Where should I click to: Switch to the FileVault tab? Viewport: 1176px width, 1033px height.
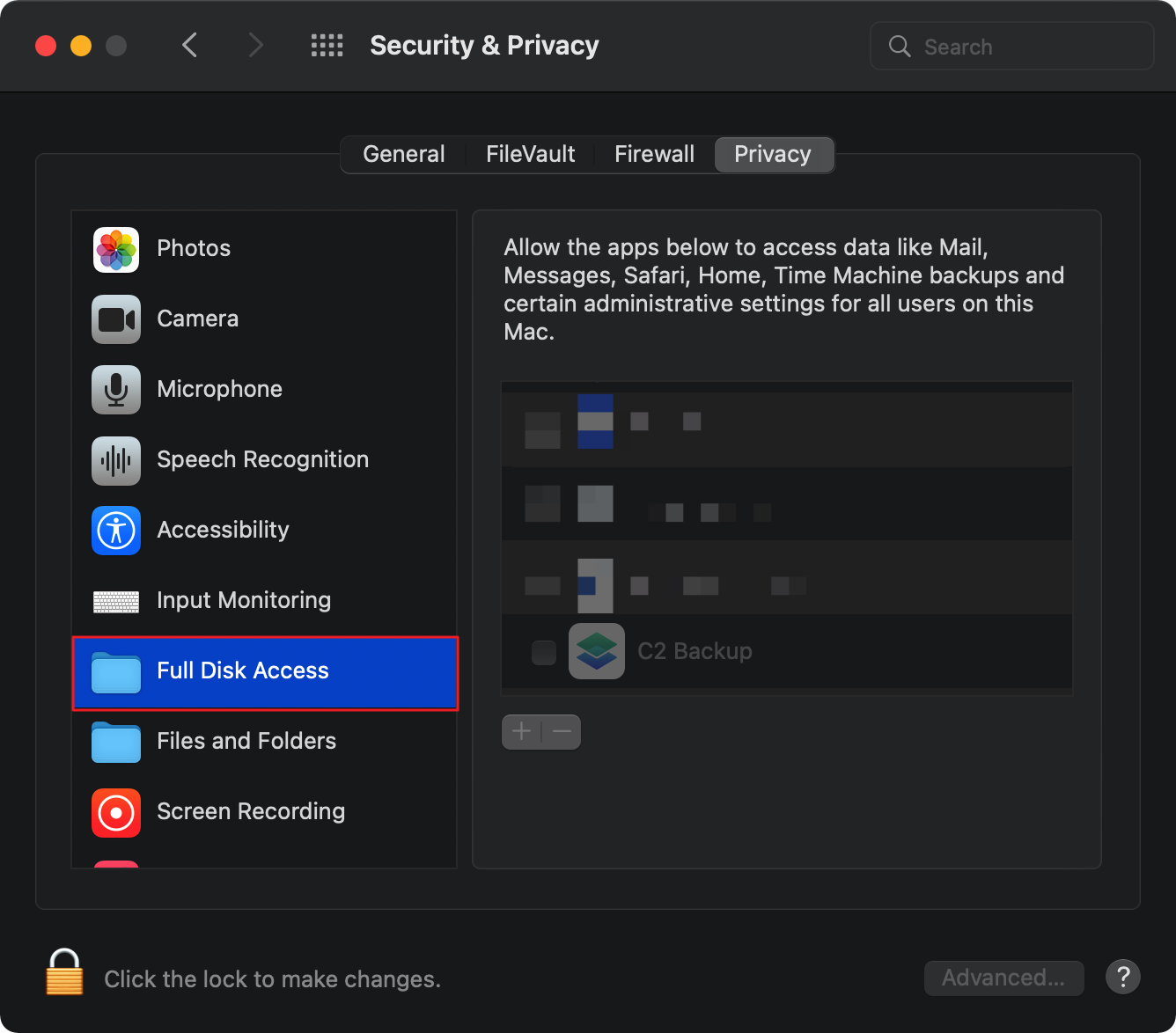tap(530, 154)
